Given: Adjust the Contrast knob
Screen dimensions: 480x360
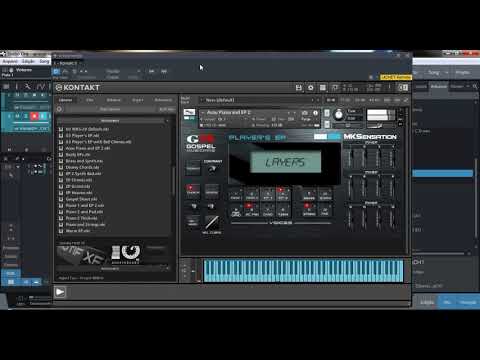Looking at the screenshot, I should coord(212,169).
